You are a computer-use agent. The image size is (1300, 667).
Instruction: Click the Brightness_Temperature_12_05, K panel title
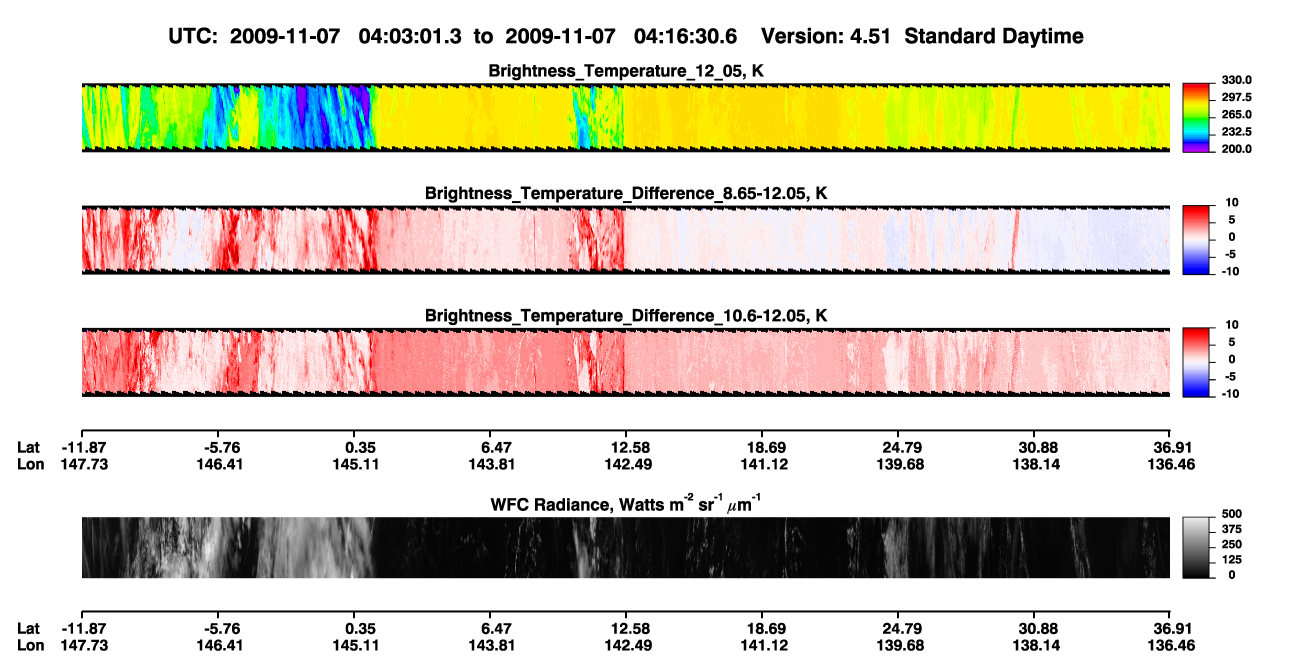[626, 71]
